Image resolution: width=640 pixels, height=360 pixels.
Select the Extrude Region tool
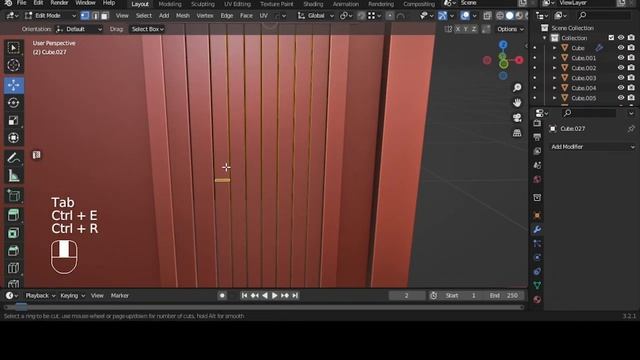(x=13, y=215)
